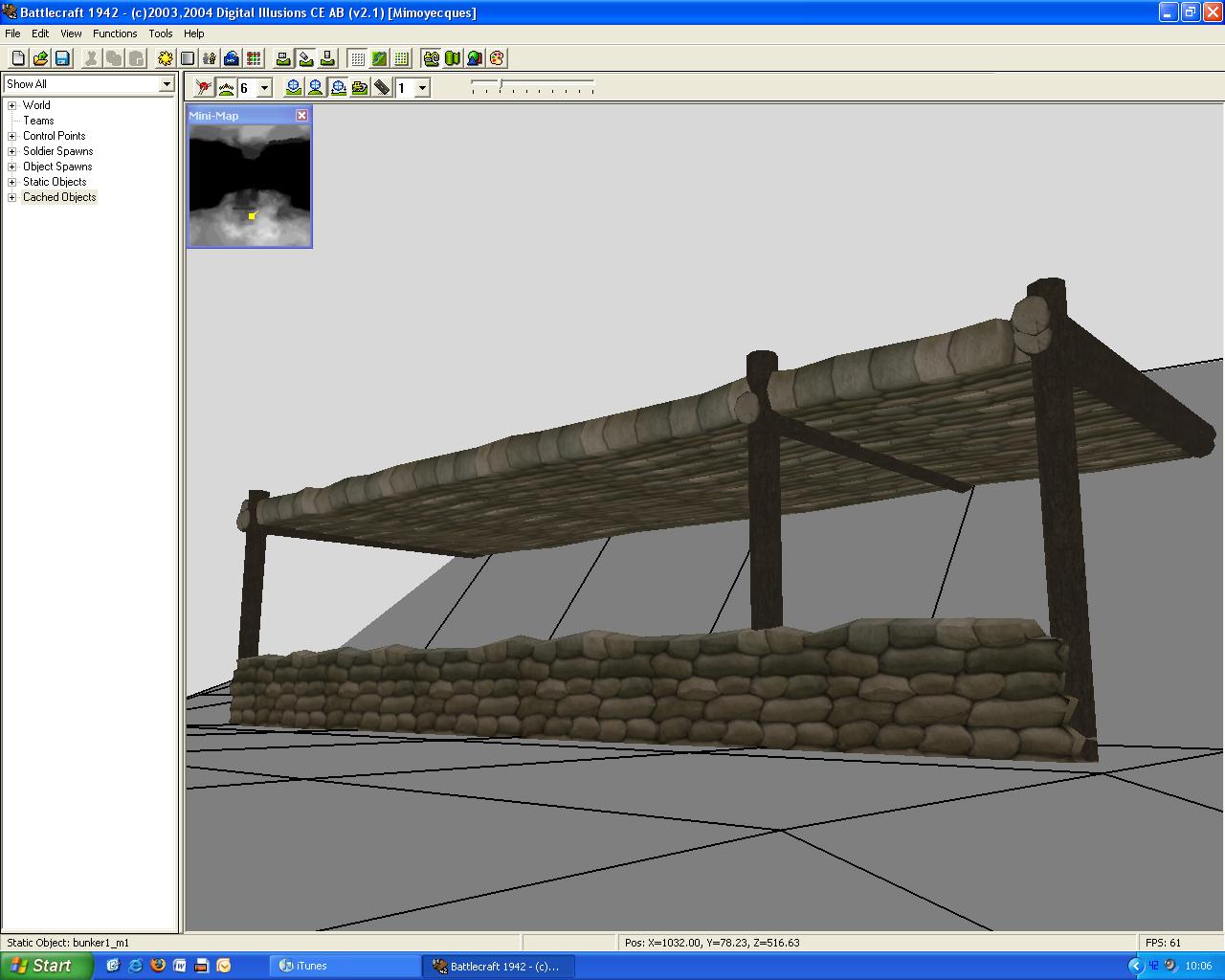The height and width of the screenshot is (980, 1225).
Task: Click the paint palette icon in the toolbar
Action: 497,58
